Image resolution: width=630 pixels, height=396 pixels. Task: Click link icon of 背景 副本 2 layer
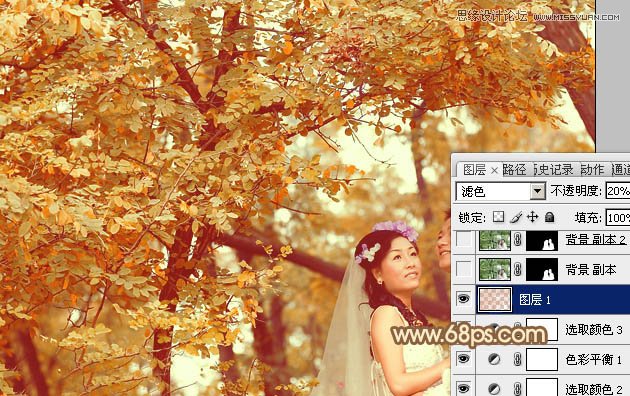[x=518, y=240]
